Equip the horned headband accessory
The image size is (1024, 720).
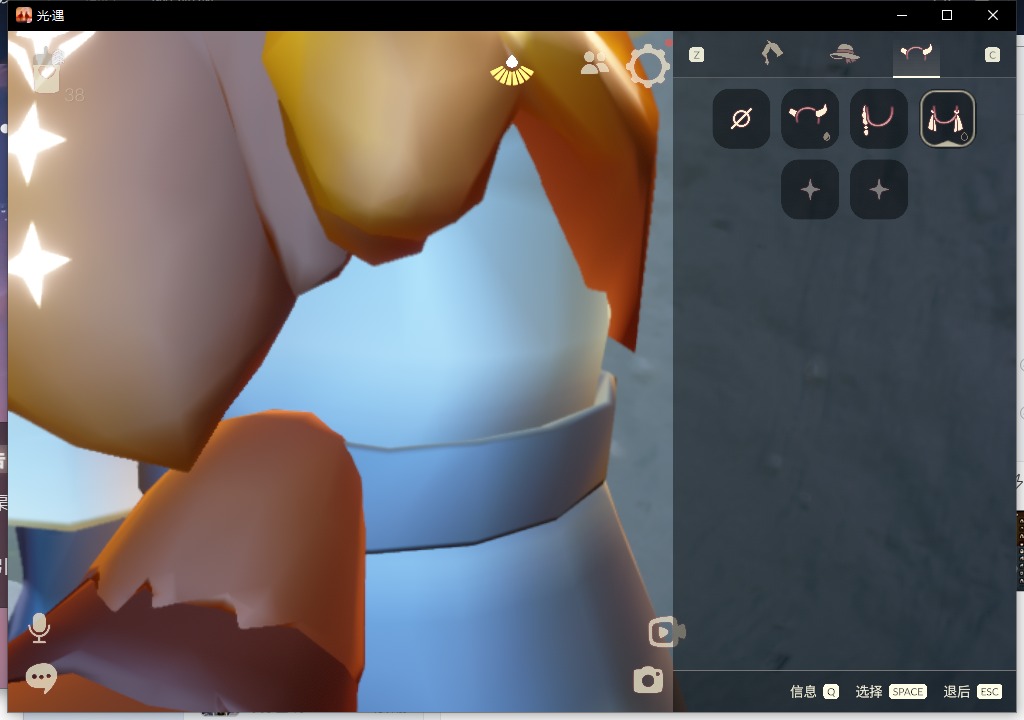810,119
